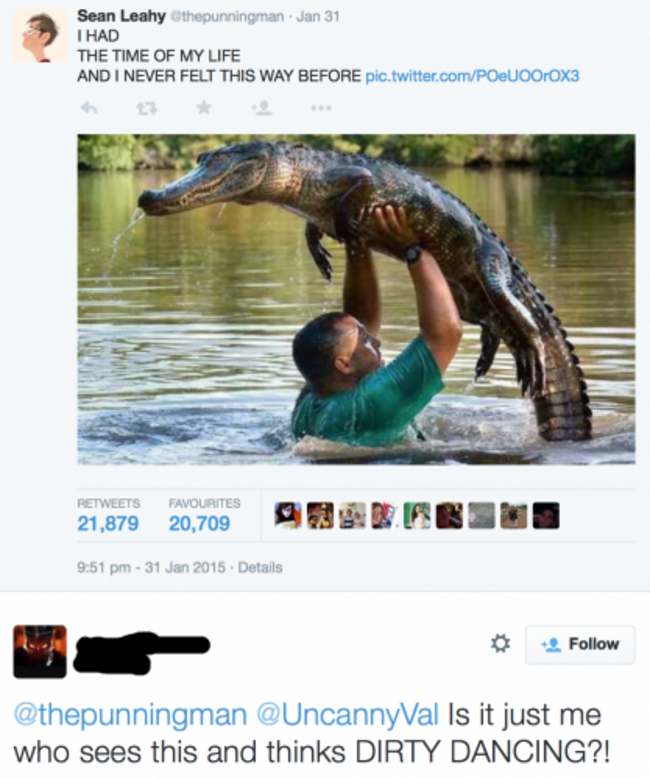The width and height of the screenshot is (650, 779).
Task: Open the Details link by the timestamp
Action: pos(260,567)
